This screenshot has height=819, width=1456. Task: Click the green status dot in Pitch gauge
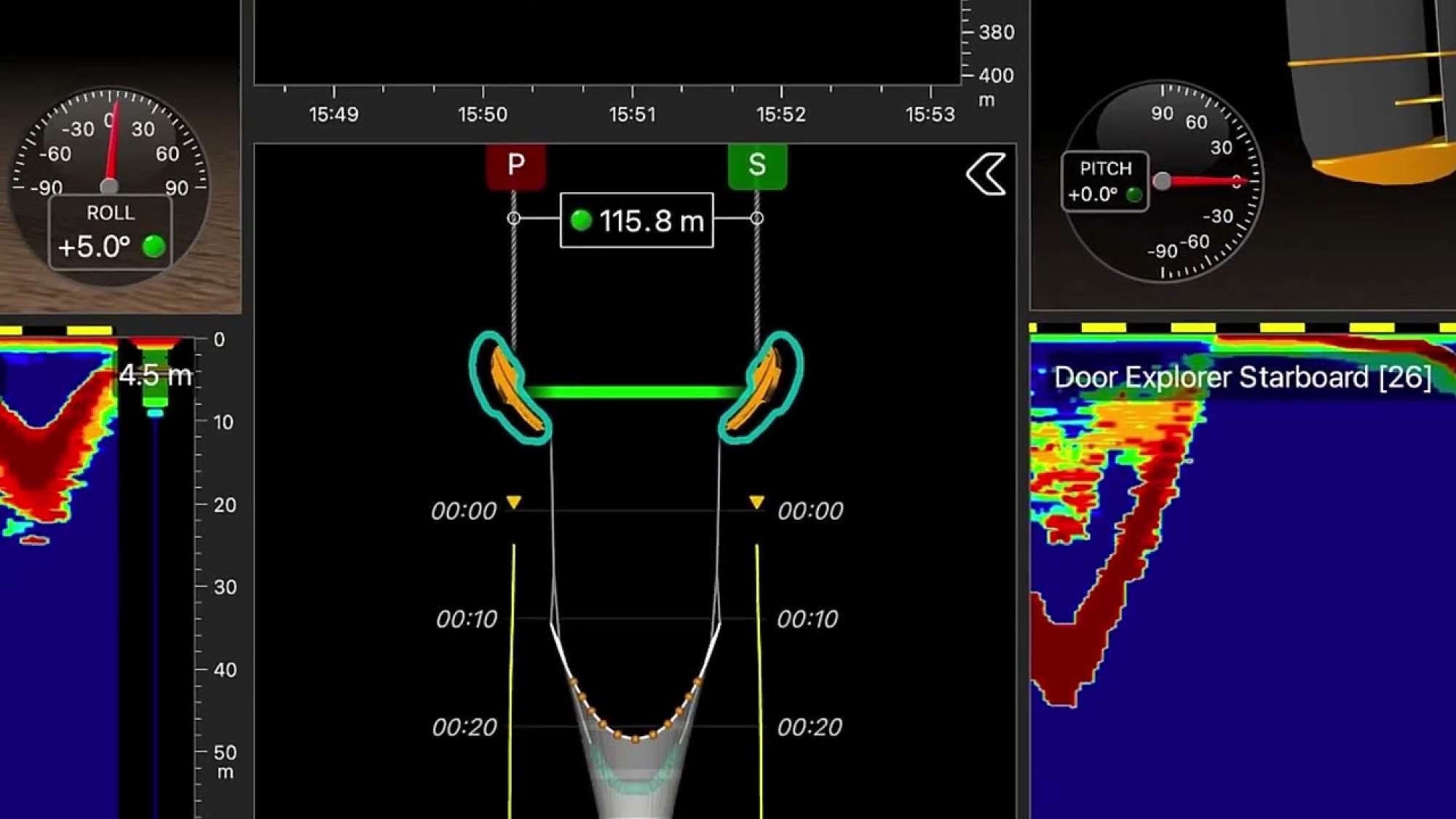pyautogui.click(x=1133, y=194)
